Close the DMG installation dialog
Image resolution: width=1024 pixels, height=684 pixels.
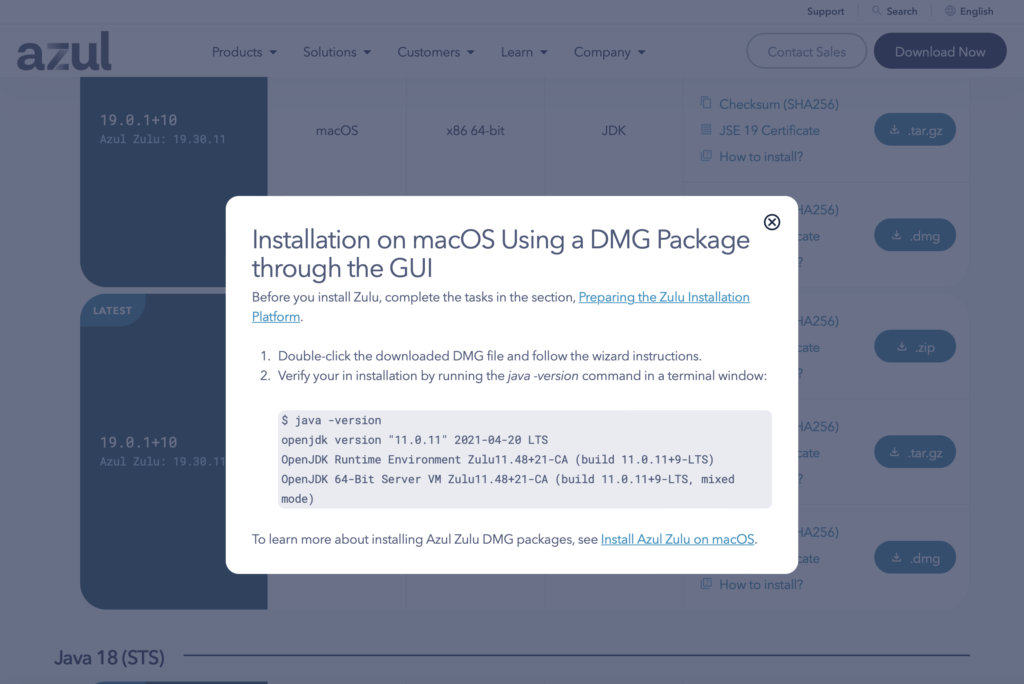click(x=772, y=222)
